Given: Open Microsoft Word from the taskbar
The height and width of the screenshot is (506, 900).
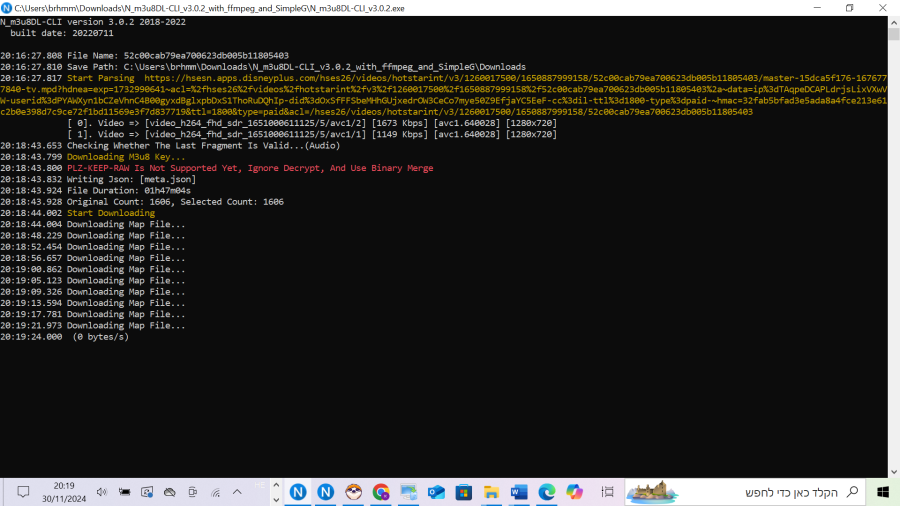Looking at the screenshot, I should coord(518,492).
